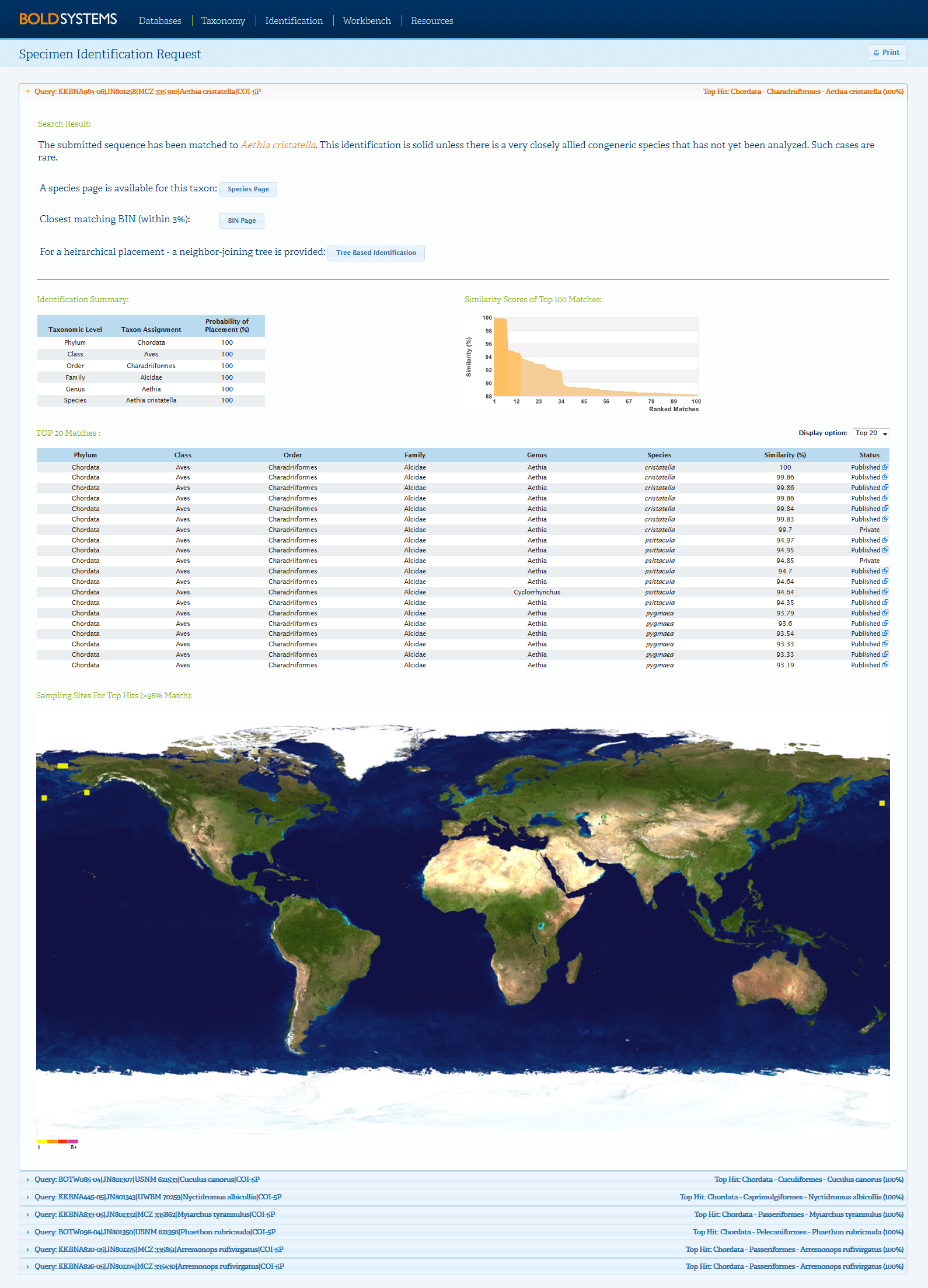Open external link icon for 93.19 similarity row

(x=885, y=664)
